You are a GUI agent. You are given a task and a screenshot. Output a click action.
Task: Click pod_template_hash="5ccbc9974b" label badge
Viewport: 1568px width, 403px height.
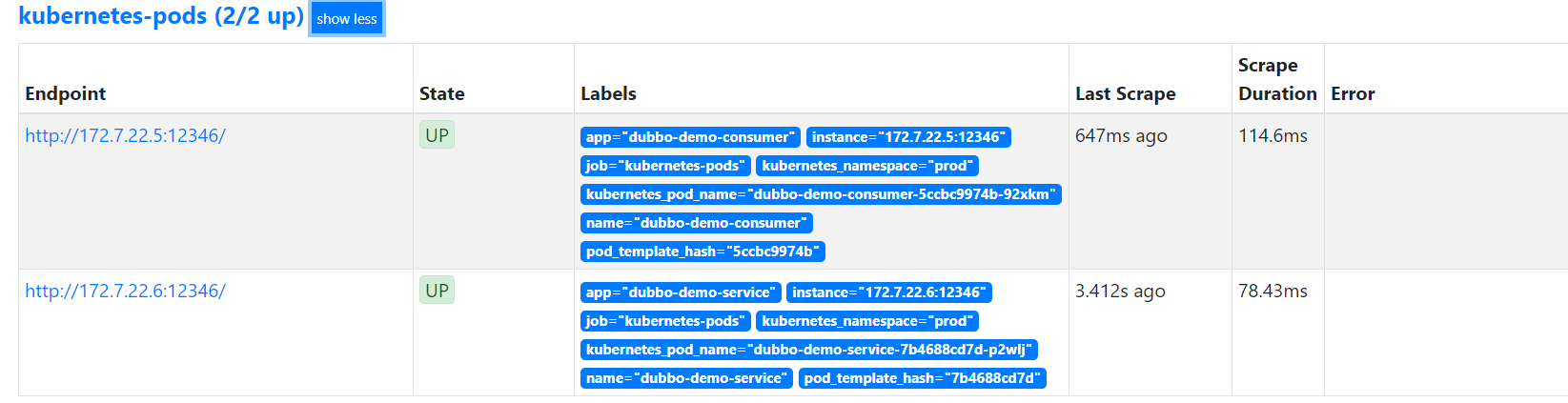703,252
